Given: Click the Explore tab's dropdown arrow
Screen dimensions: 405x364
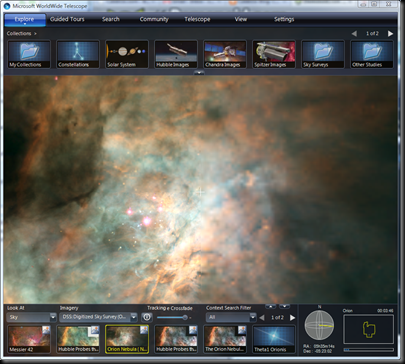Looking at the screenshot, I should tap(25, 24).
